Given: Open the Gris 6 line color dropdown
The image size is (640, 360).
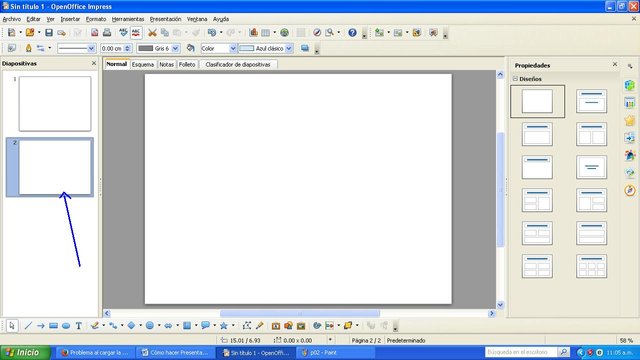Looking at the screenshot, I should click(175, 48).
